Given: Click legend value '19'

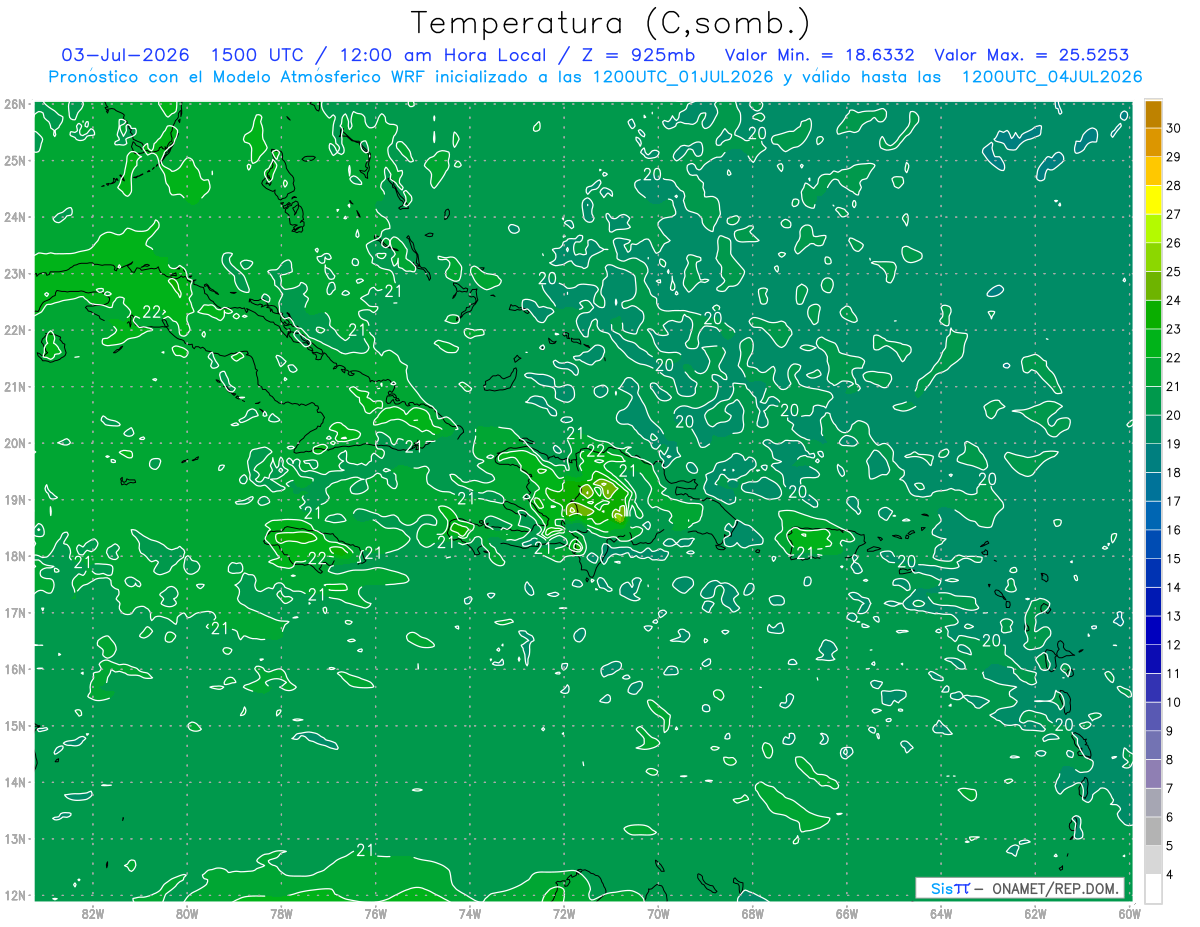Looking at the screenshot, I should coord(1174,444).
